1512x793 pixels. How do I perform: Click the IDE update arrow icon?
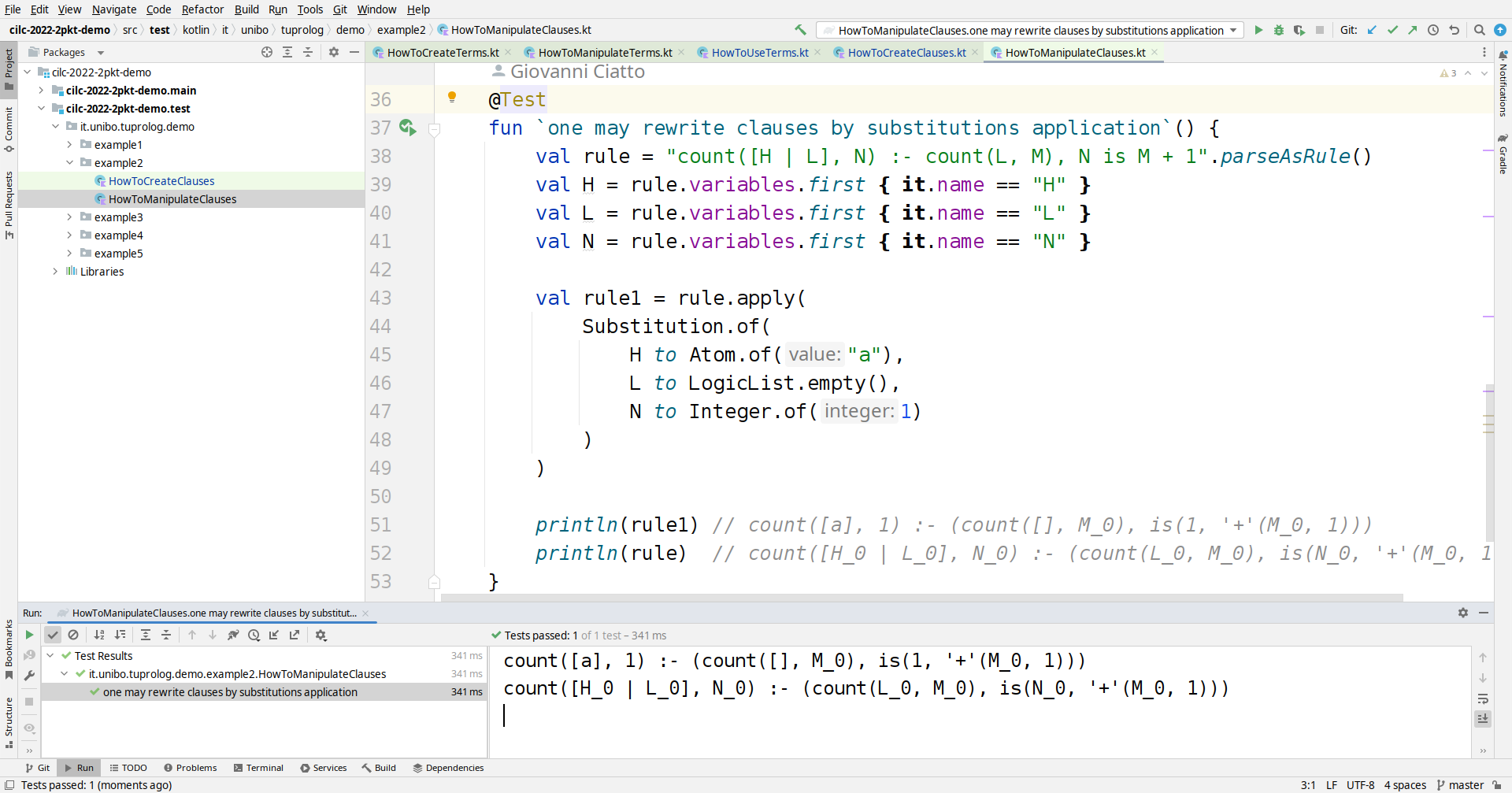(1500, 30)
